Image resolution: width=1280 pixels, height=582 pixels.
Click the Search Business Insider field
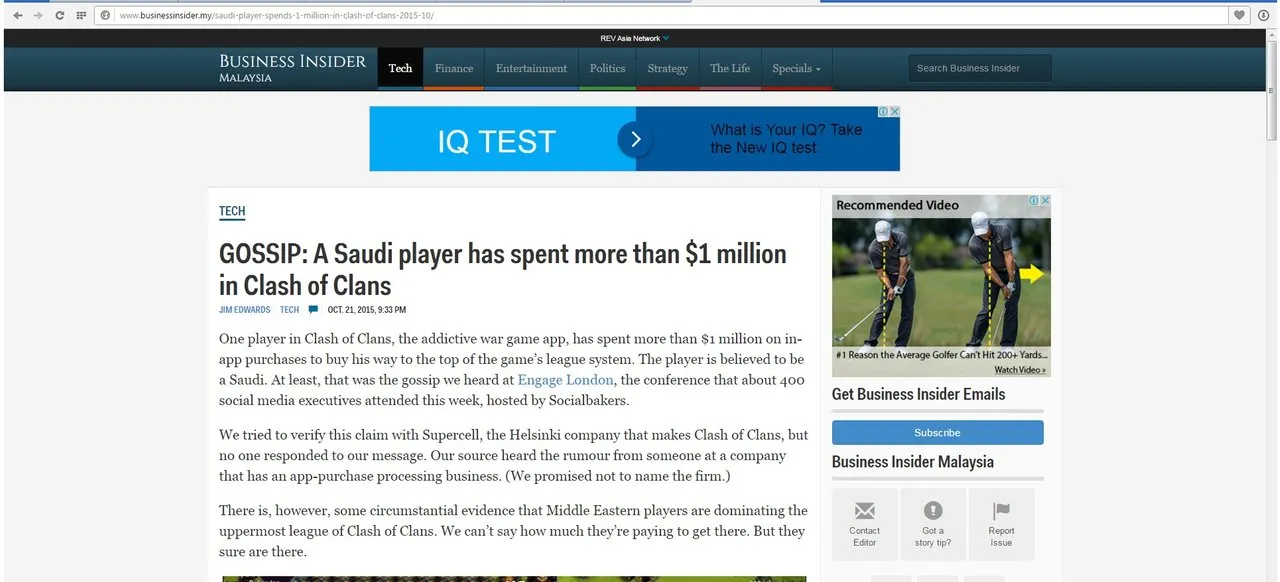coord(980,68)
